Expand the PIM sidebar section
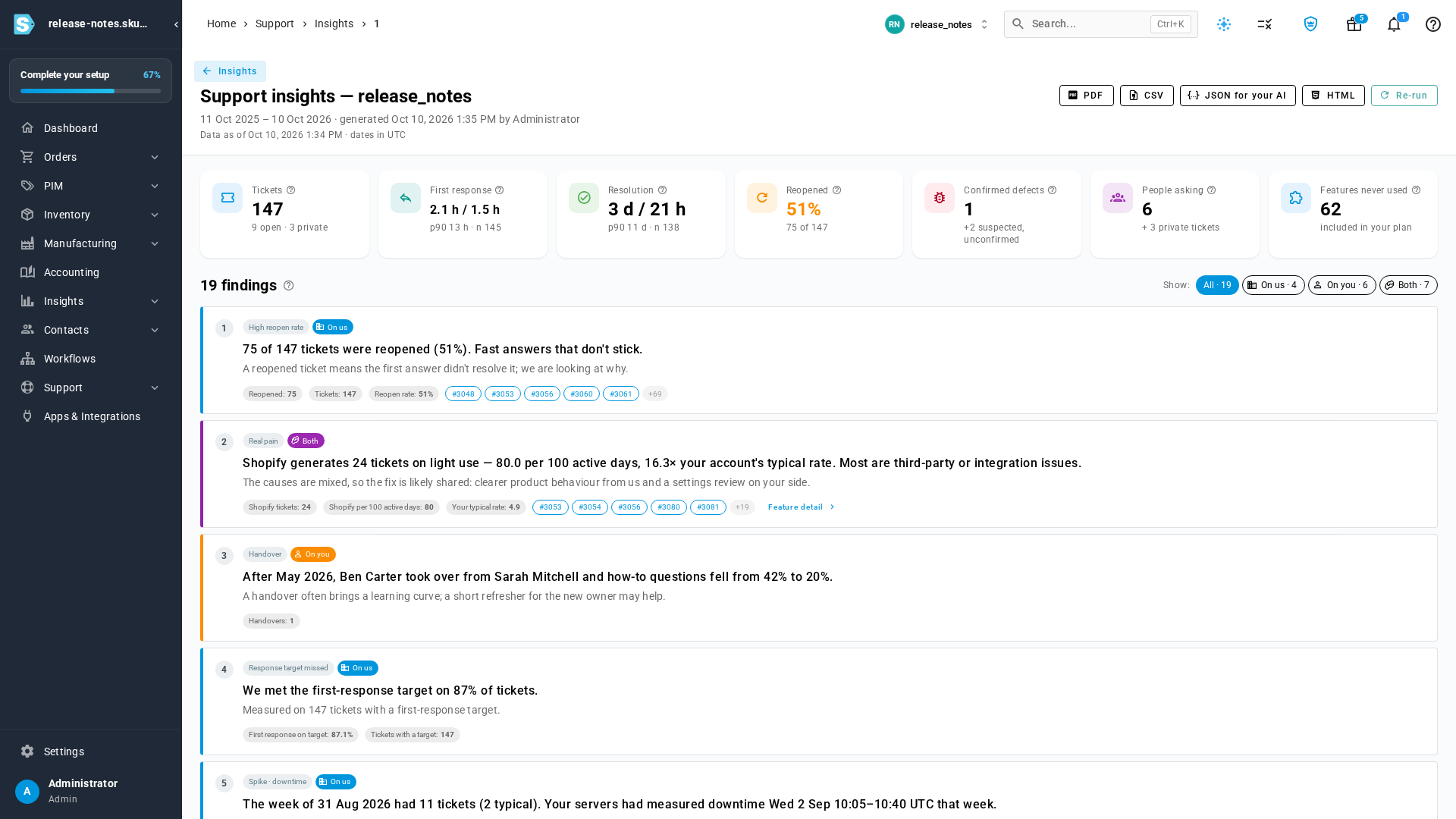Image resolution: width=1456 pixels, height=819 pixels. [91, 186]
